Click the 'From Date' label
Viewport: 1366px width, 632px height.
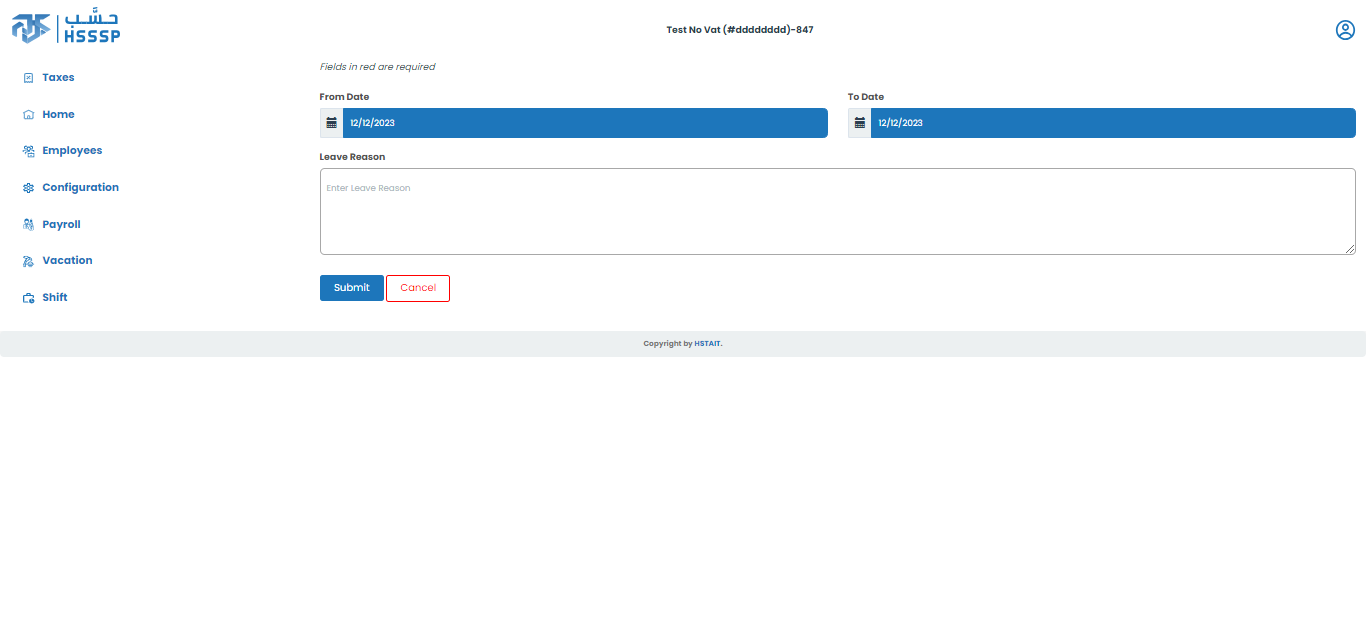[344, 97]
